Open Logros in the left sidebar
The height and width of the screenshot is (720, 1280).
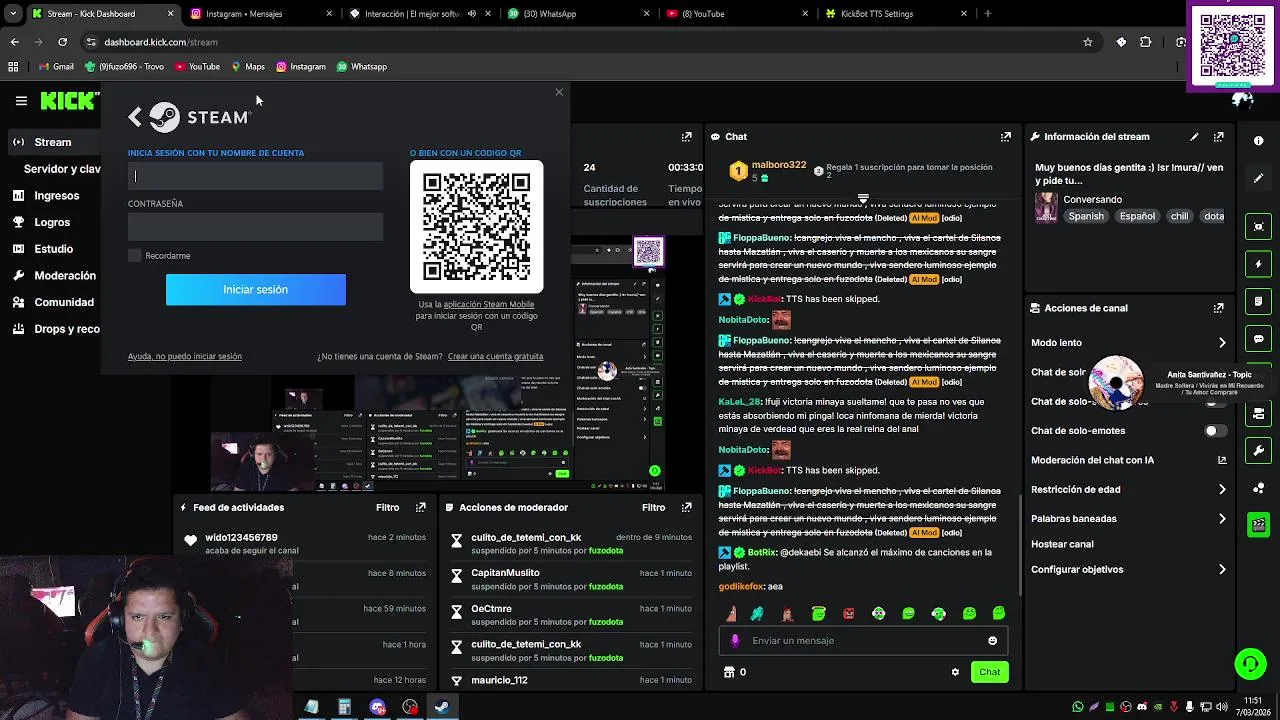coord(52,222)
